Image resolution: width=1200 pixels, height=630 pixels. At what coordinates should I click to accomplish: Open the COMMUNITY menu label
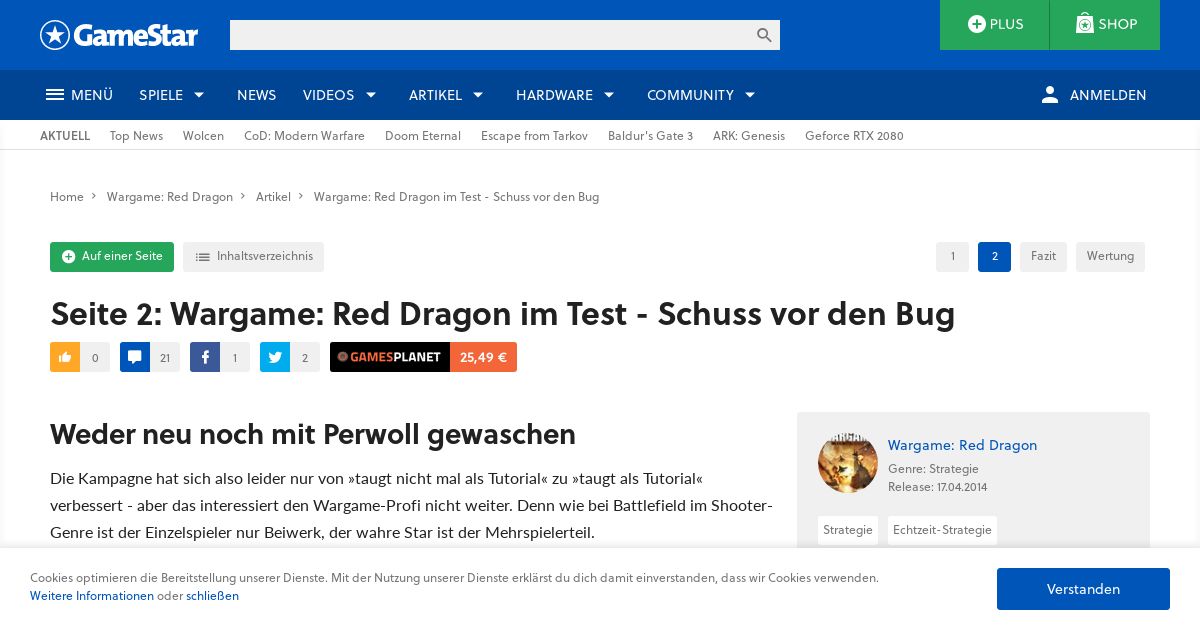coord(690,95)
